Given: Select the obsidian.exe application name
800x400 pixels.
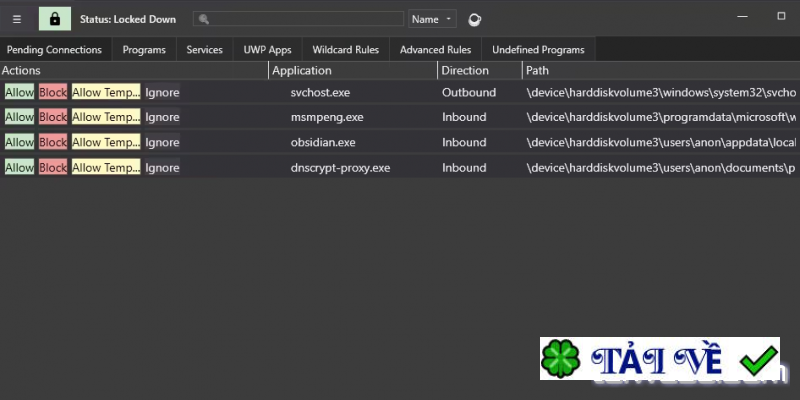Looking at the screenshot, I should click(323, 142).
